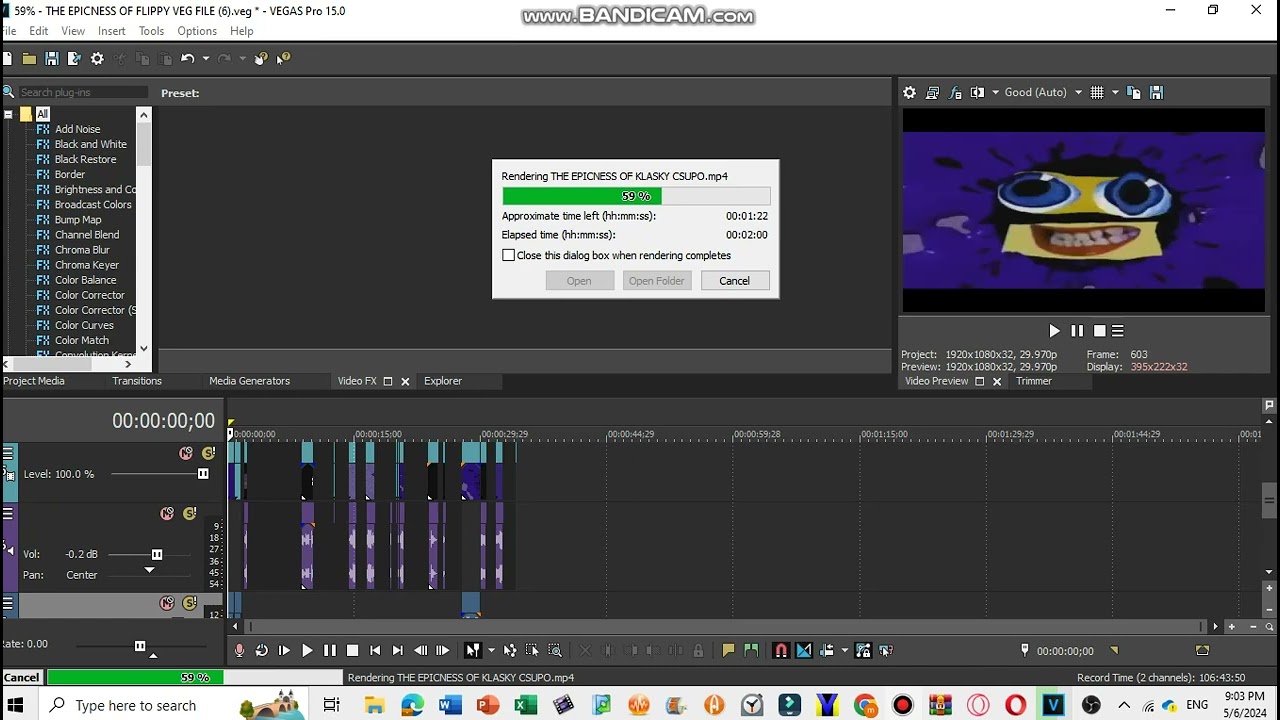Viewport: 1280px width, 720px height.
Task: Toggle preview on external monitor icon
Action: tap(932, 92)
